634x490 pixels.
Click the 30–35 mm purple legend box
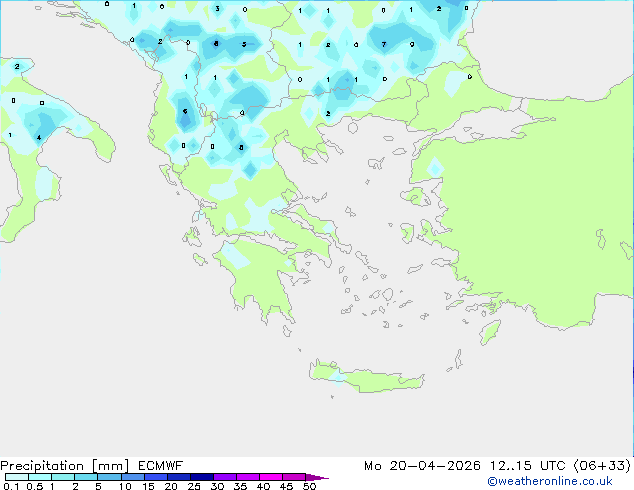[x=224, y=477]
